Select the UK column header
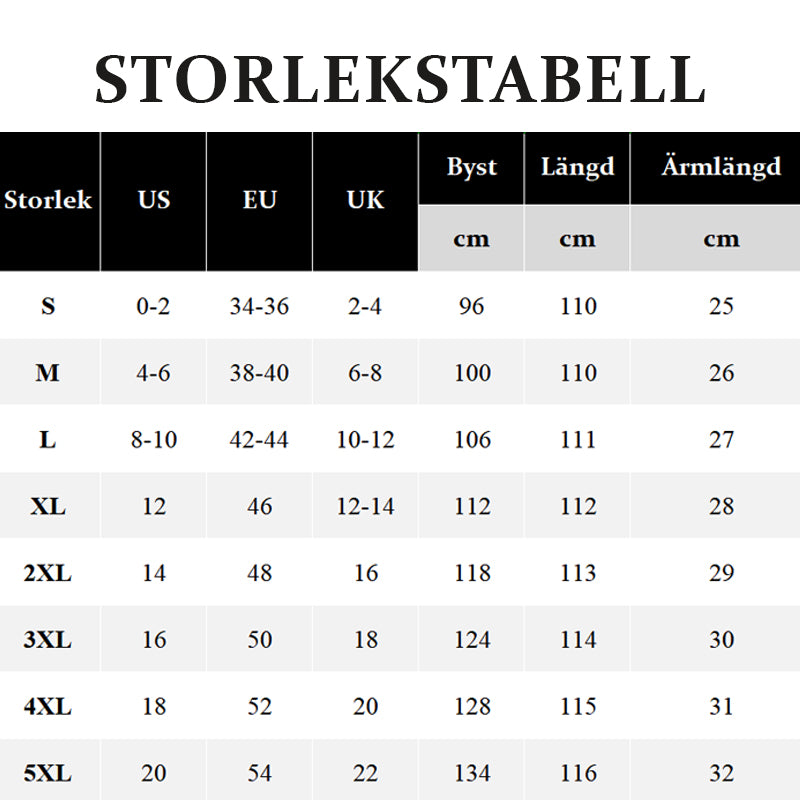The image size is (800, 800). coord(365,201)
